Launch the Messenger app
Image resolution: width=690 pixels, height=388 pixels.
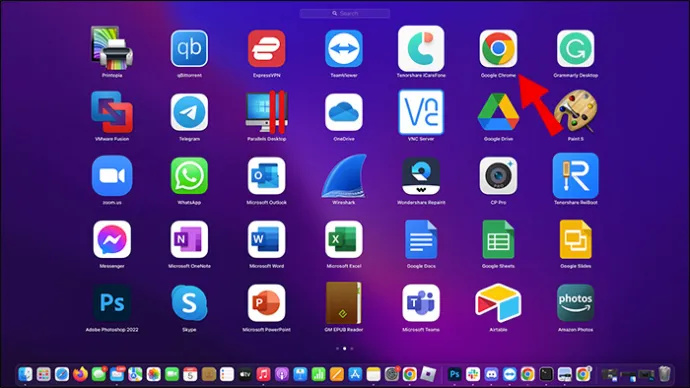112,239
